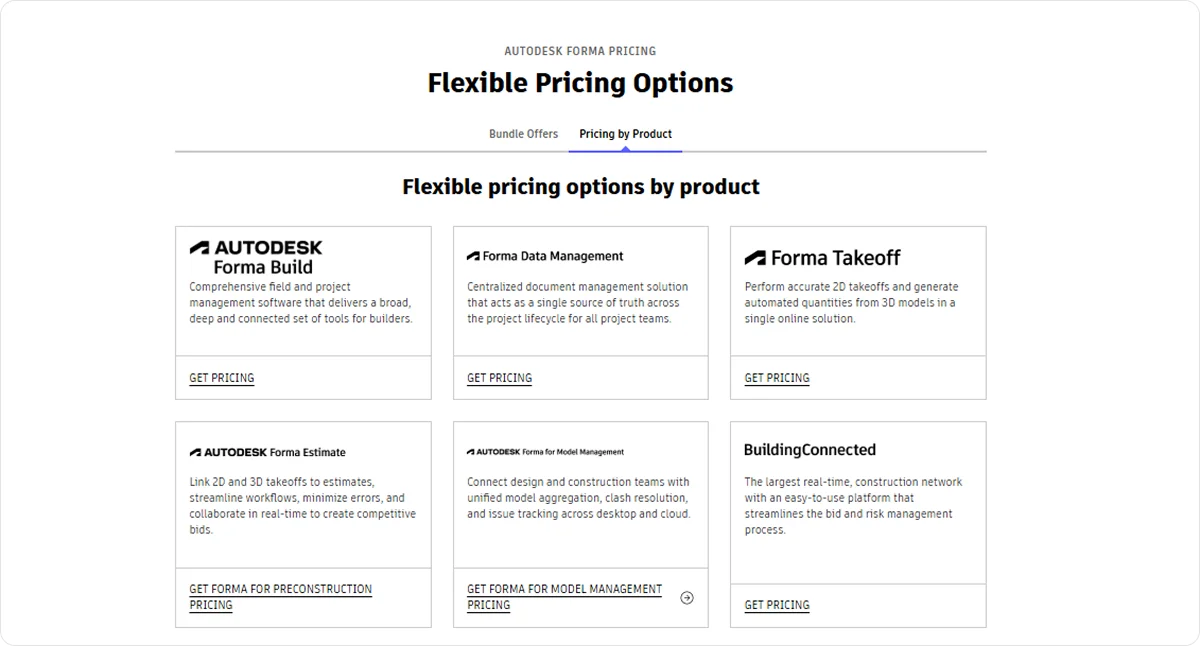The width and height of the screenshot is (1200, 646).
Task: Open Get Pricing under Forma Build
Action: [221, 377]
